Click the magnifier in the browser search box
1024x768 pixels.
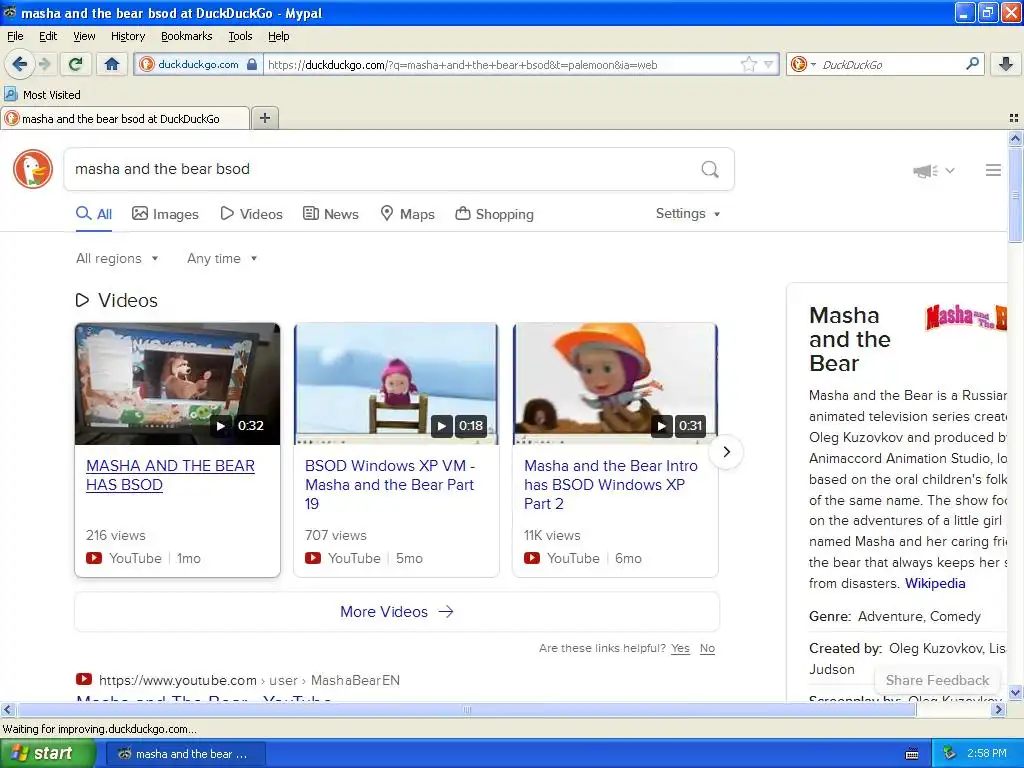[972, 64]
